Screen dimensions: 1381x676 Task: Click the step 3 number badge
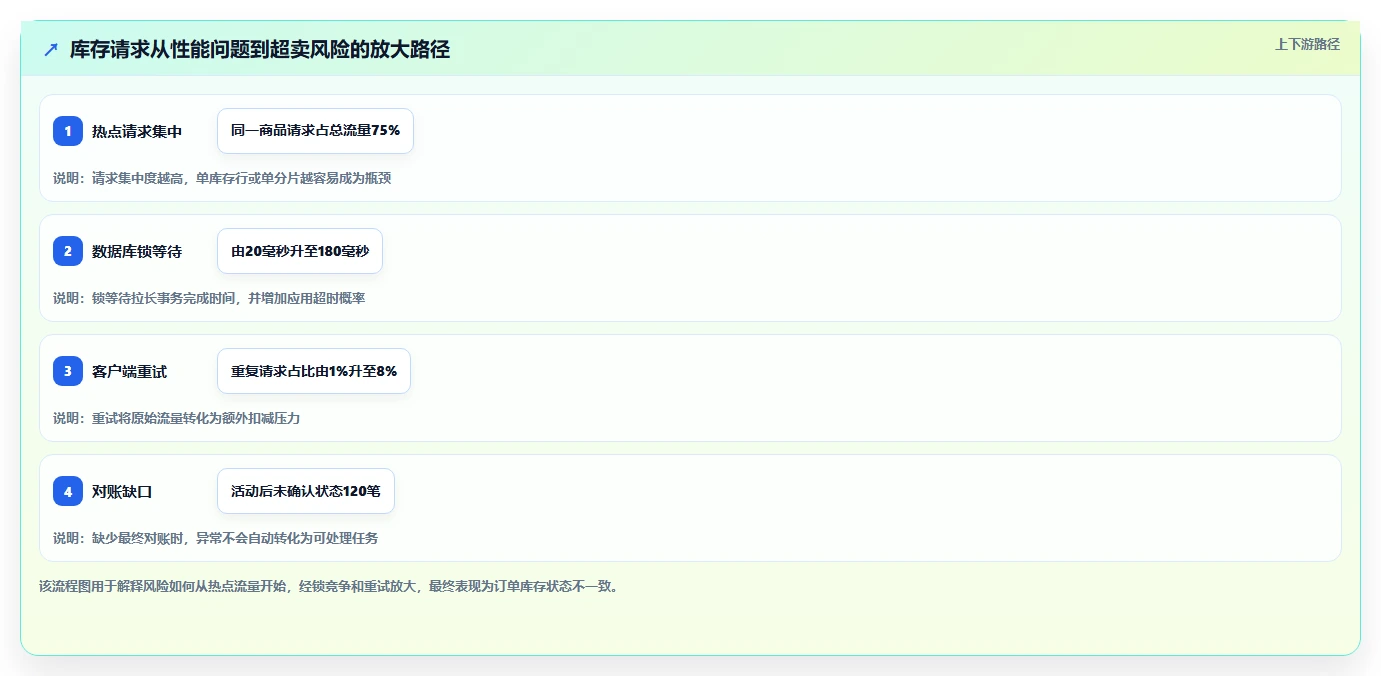click(x=68, y=371)
